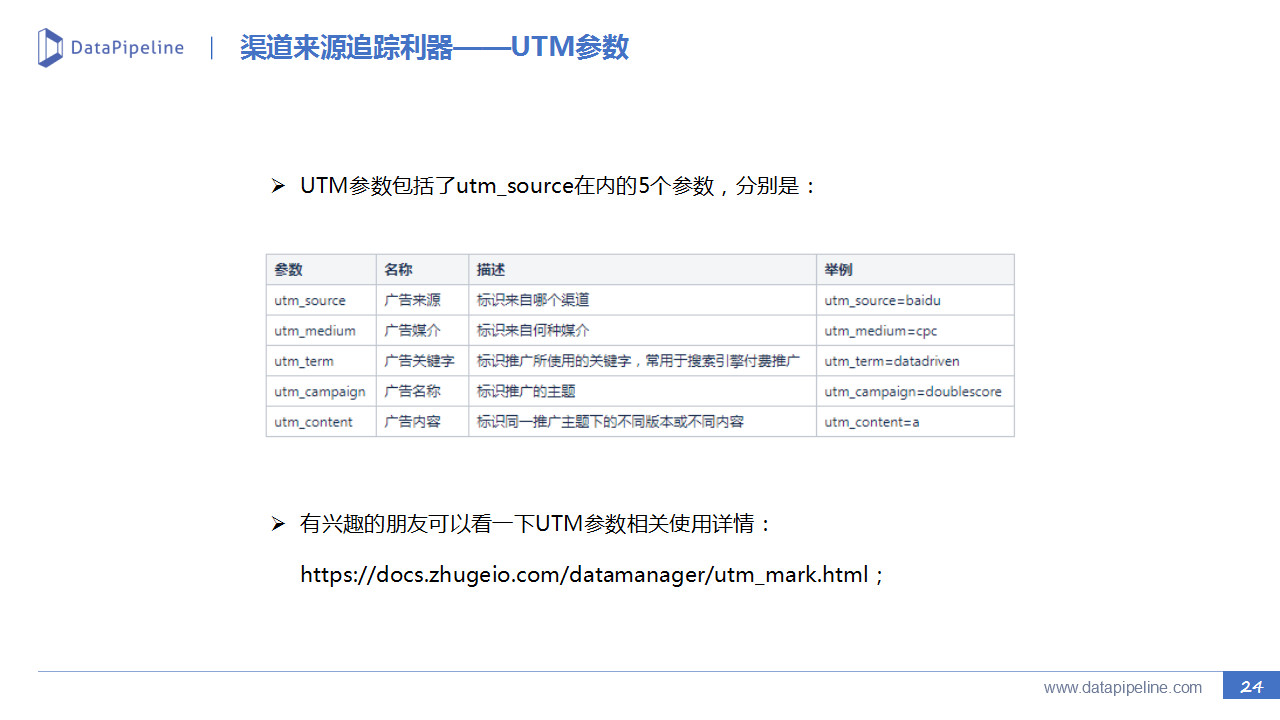
Task: Click the page number 24 badge
Action: click(1251, 686)
